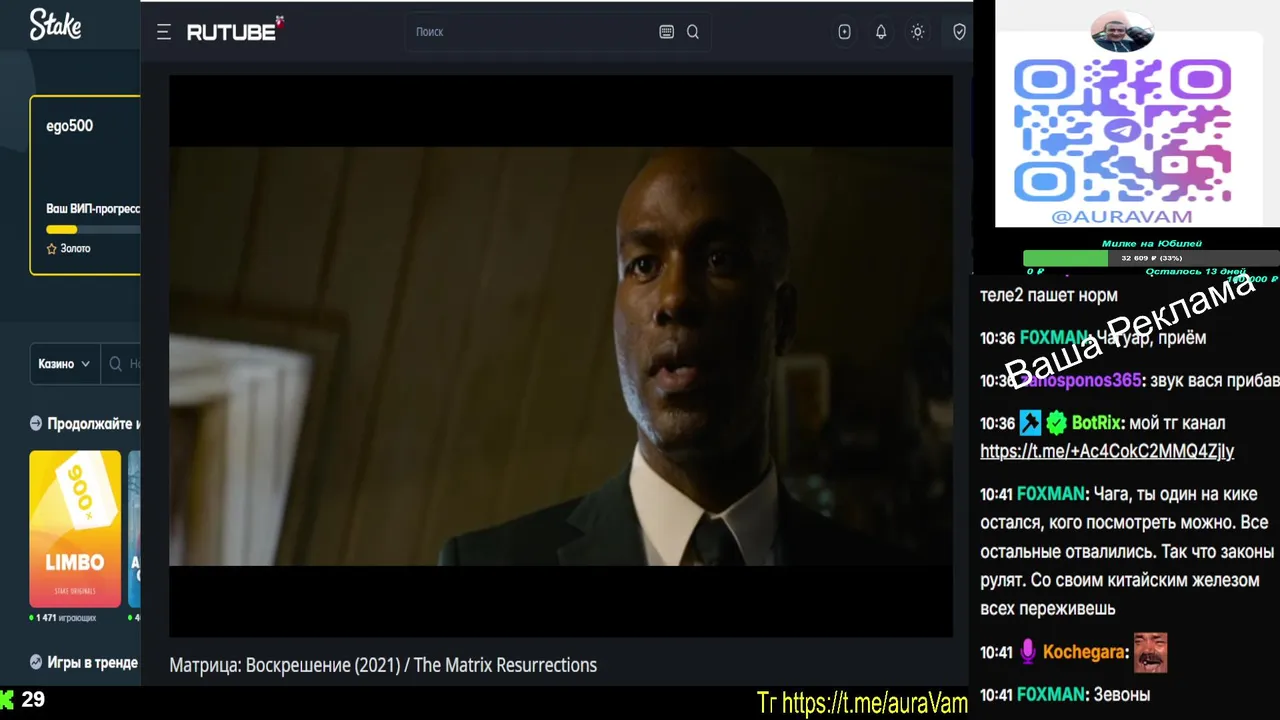Click the Милке на Юбилей donation progress bar
The width and height of the screenshot is (1280, 720).
pos(1151,258)
